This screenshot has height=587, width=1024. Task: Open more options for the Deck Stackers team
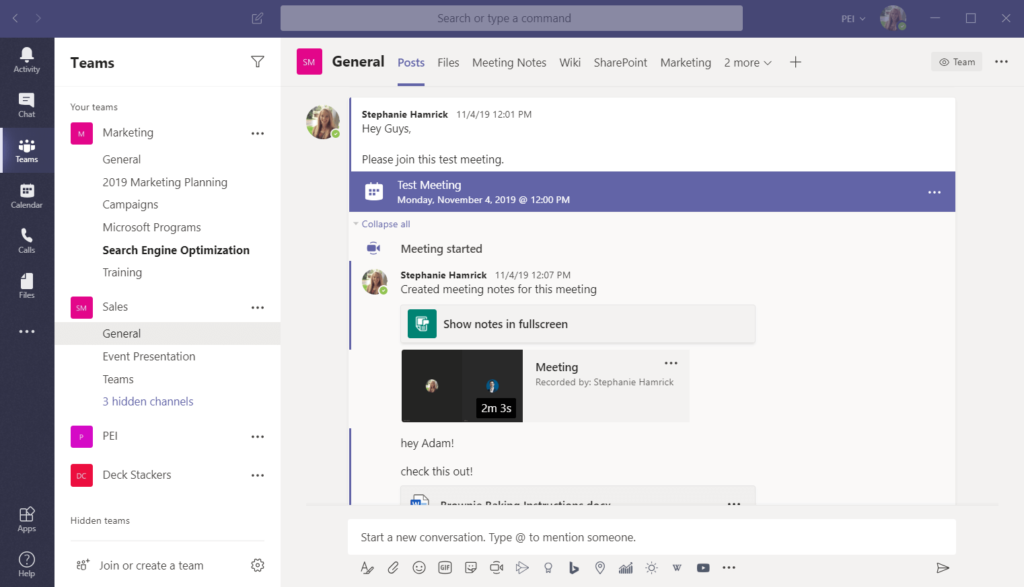[x=257, y=475]
